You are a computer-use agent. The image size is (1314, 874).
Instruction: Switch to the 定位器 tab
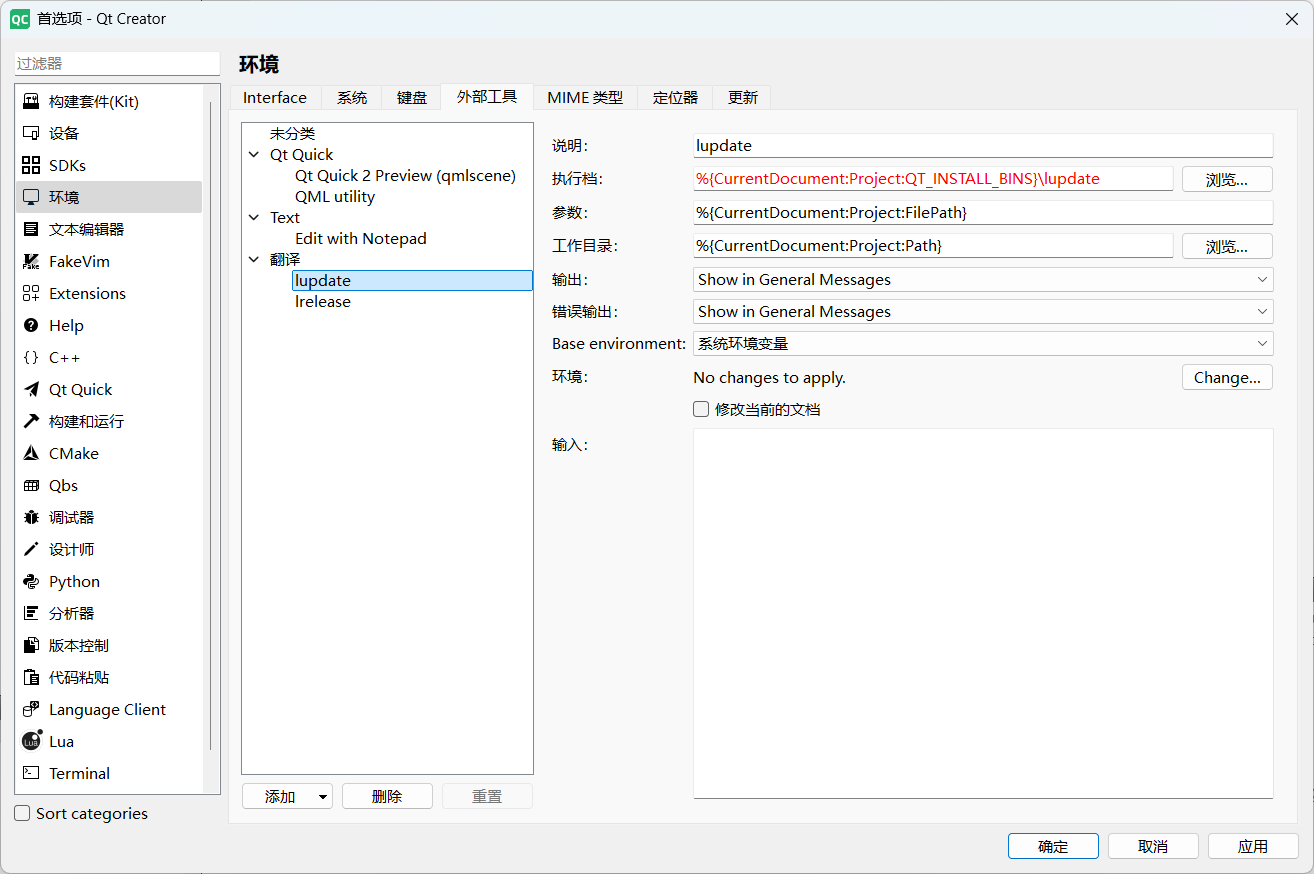675,97
